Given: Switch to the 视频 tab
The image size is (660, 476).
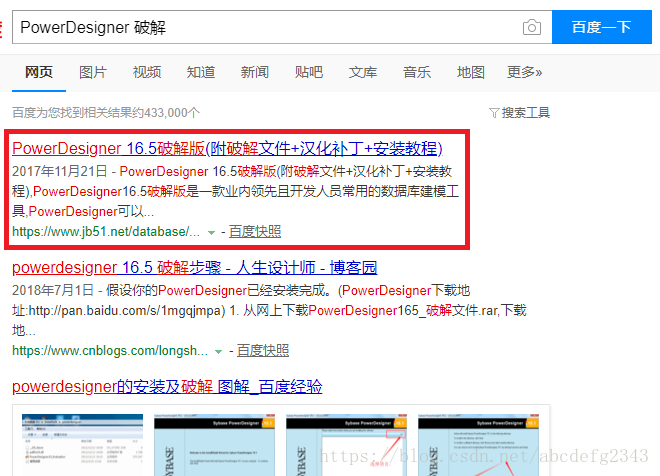Looking at the screenshot, I should 147,72.
